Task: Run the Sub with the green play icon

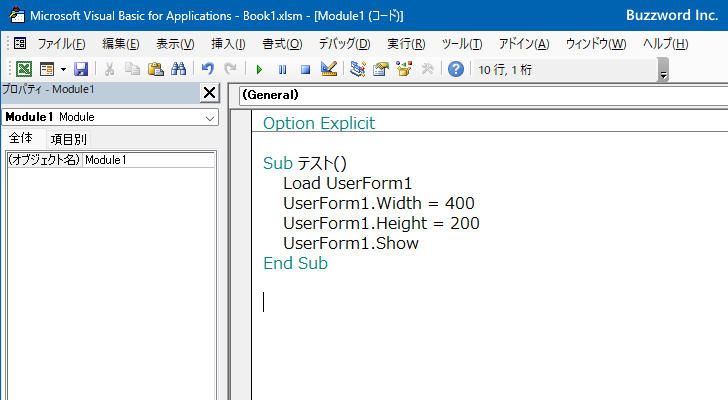Action: (259, 70)
